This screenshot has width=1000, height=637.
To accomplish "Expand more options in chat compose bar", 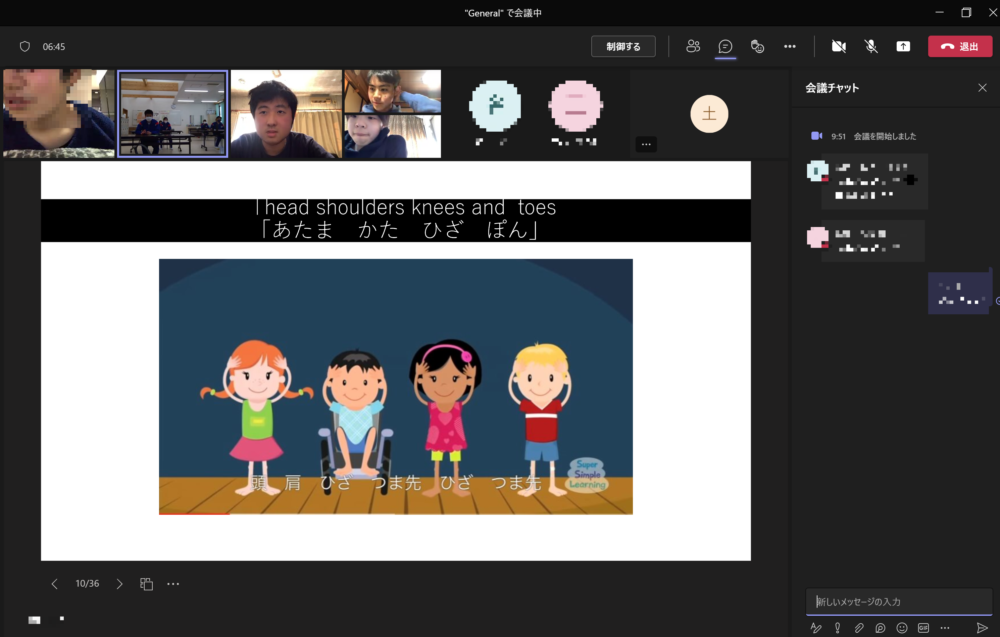I will (x=944, y=628).
